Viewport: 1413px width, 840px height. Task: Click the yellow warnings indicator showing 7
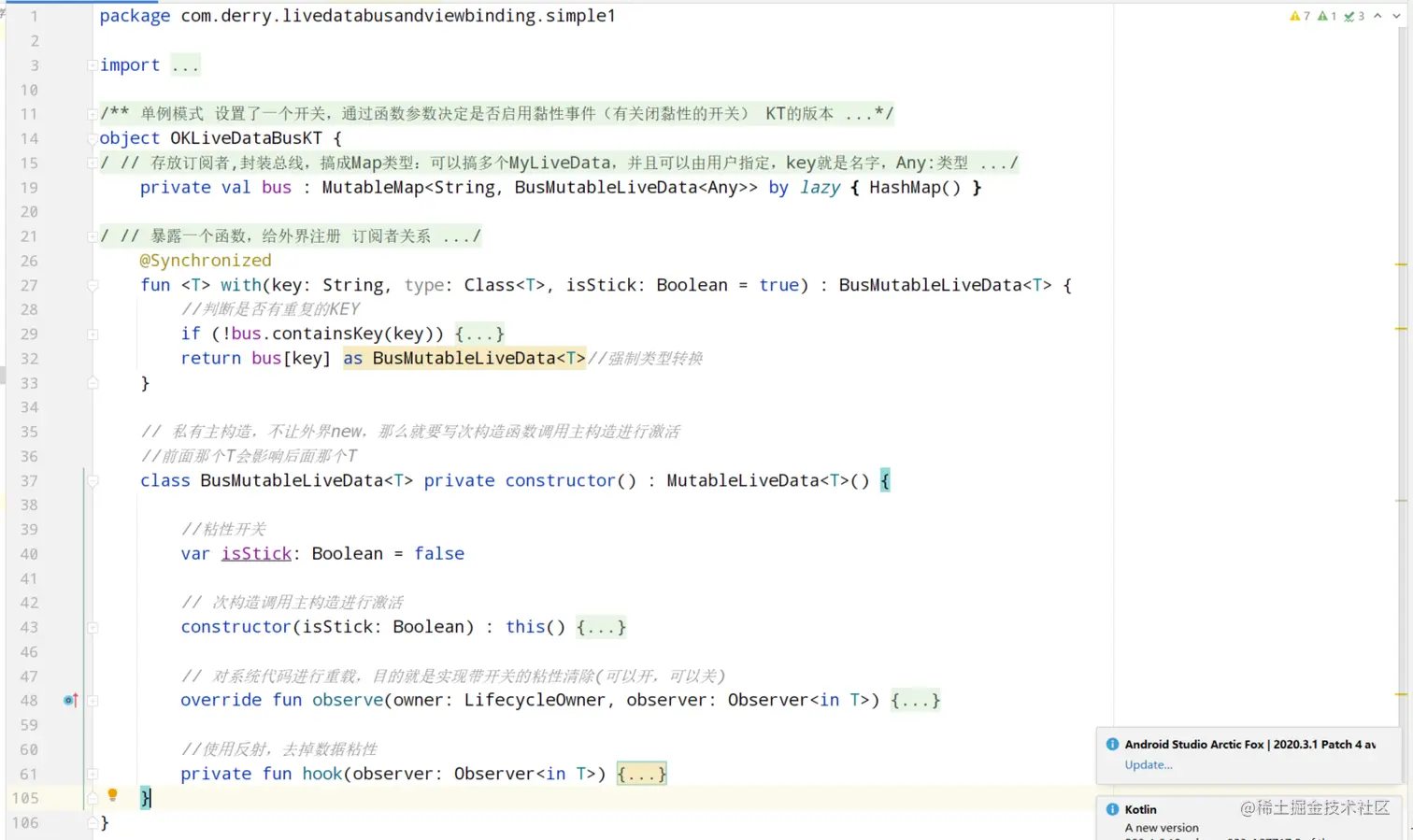[1299, 16]
